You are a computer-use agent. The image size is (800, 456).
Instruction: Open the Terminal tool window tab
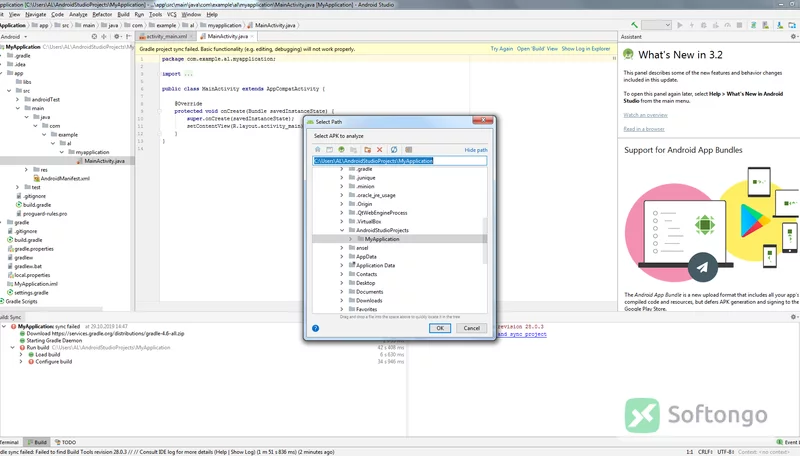tap(9, 442)
